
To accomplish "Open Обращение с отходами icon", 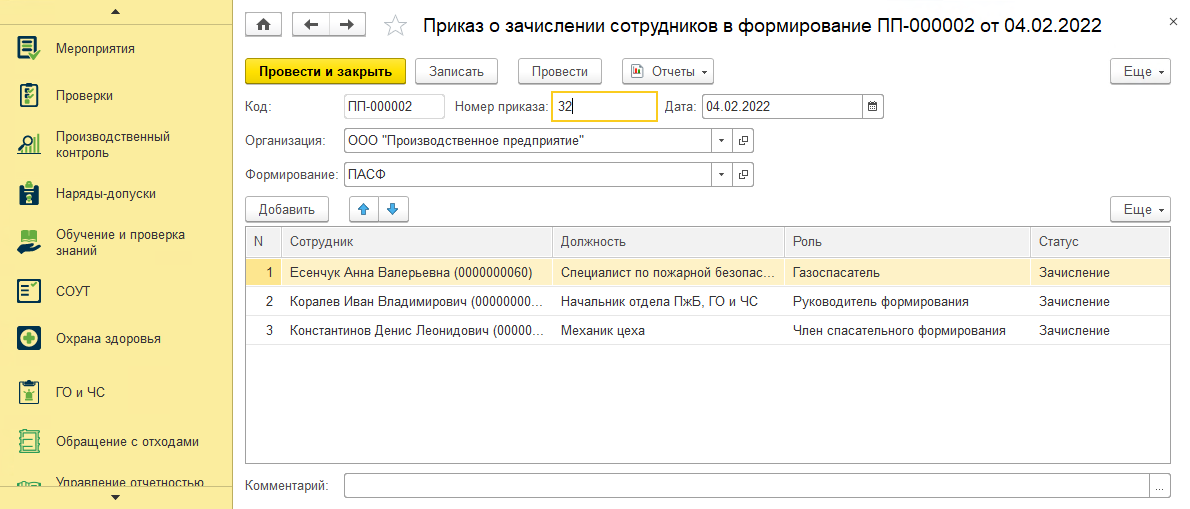I will 29,441.
